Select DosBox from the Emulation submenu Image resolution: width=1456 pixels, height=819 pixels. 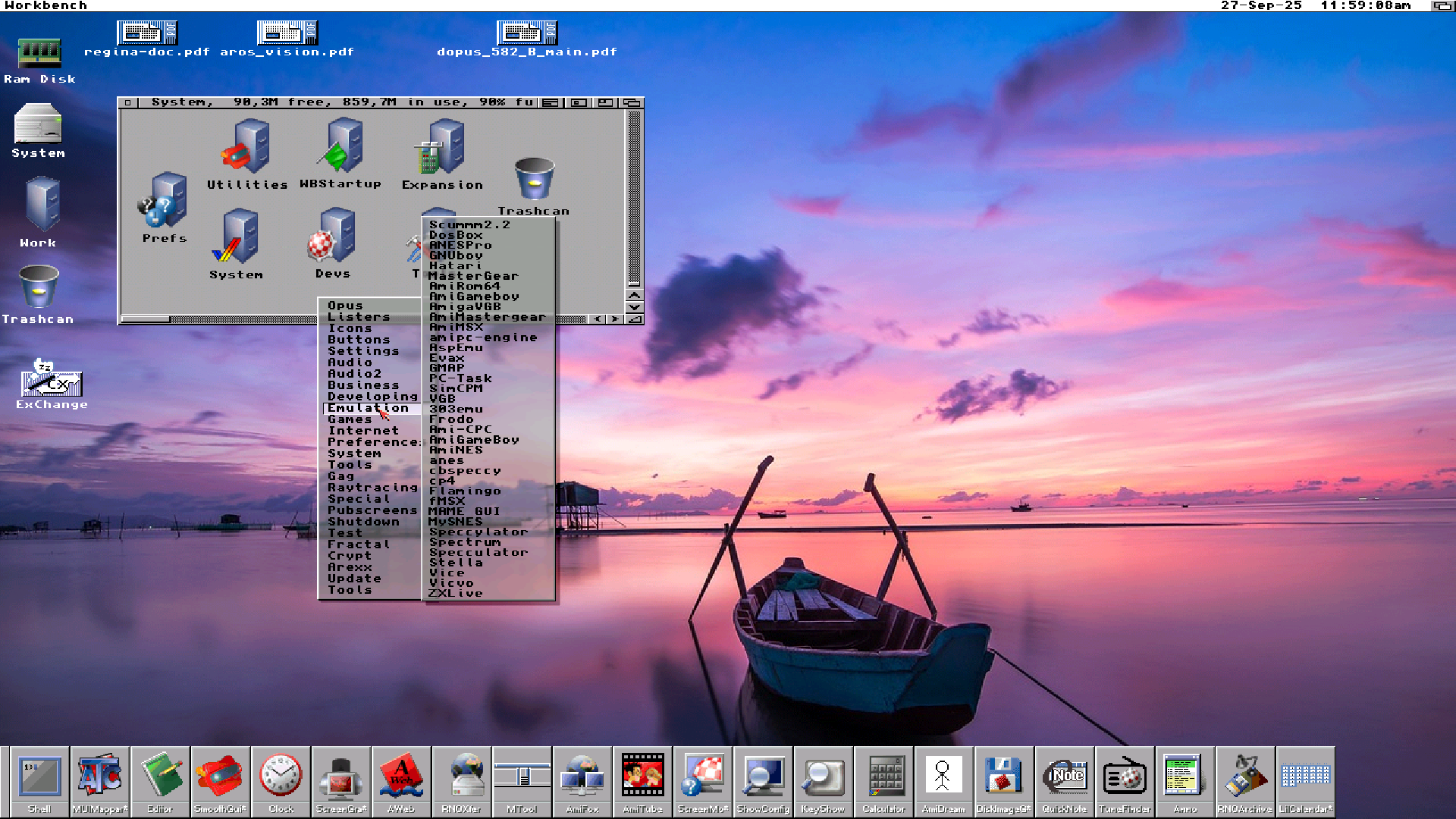pyautogui.click(x=456, y=235)
